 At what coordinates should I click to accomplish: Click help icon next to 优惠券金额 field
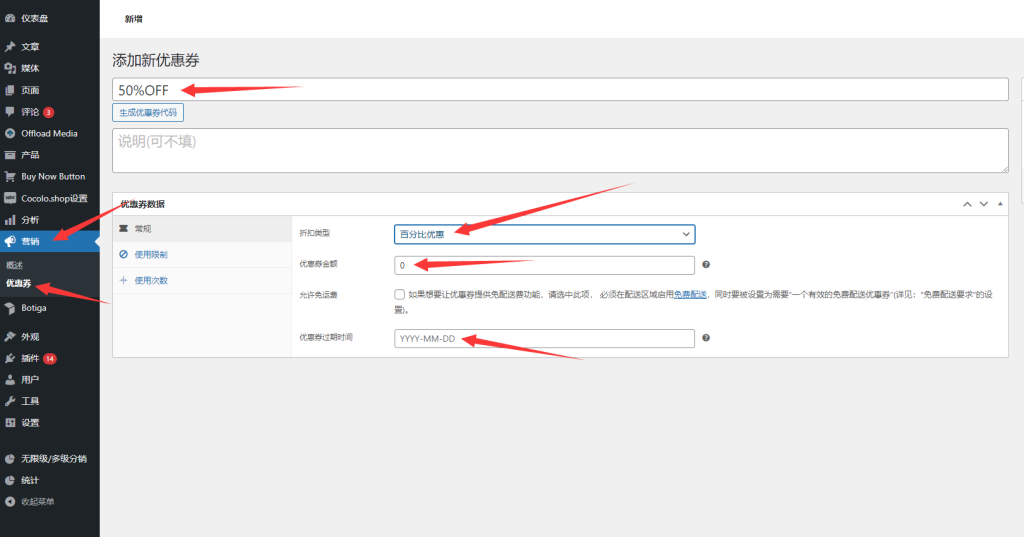pyautogui.click(x=706, y=265)
